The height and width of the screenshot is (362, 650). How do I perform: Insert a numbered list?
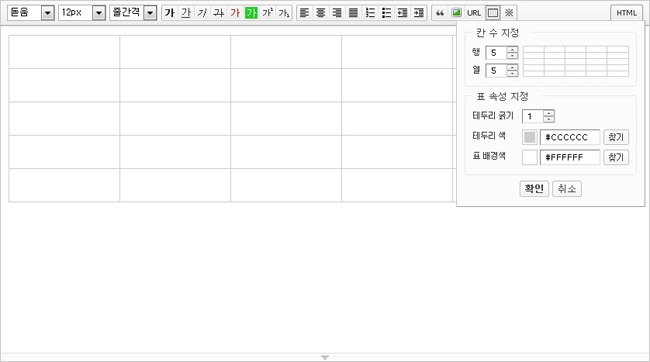pyautogui.click(x=370, y=13)
